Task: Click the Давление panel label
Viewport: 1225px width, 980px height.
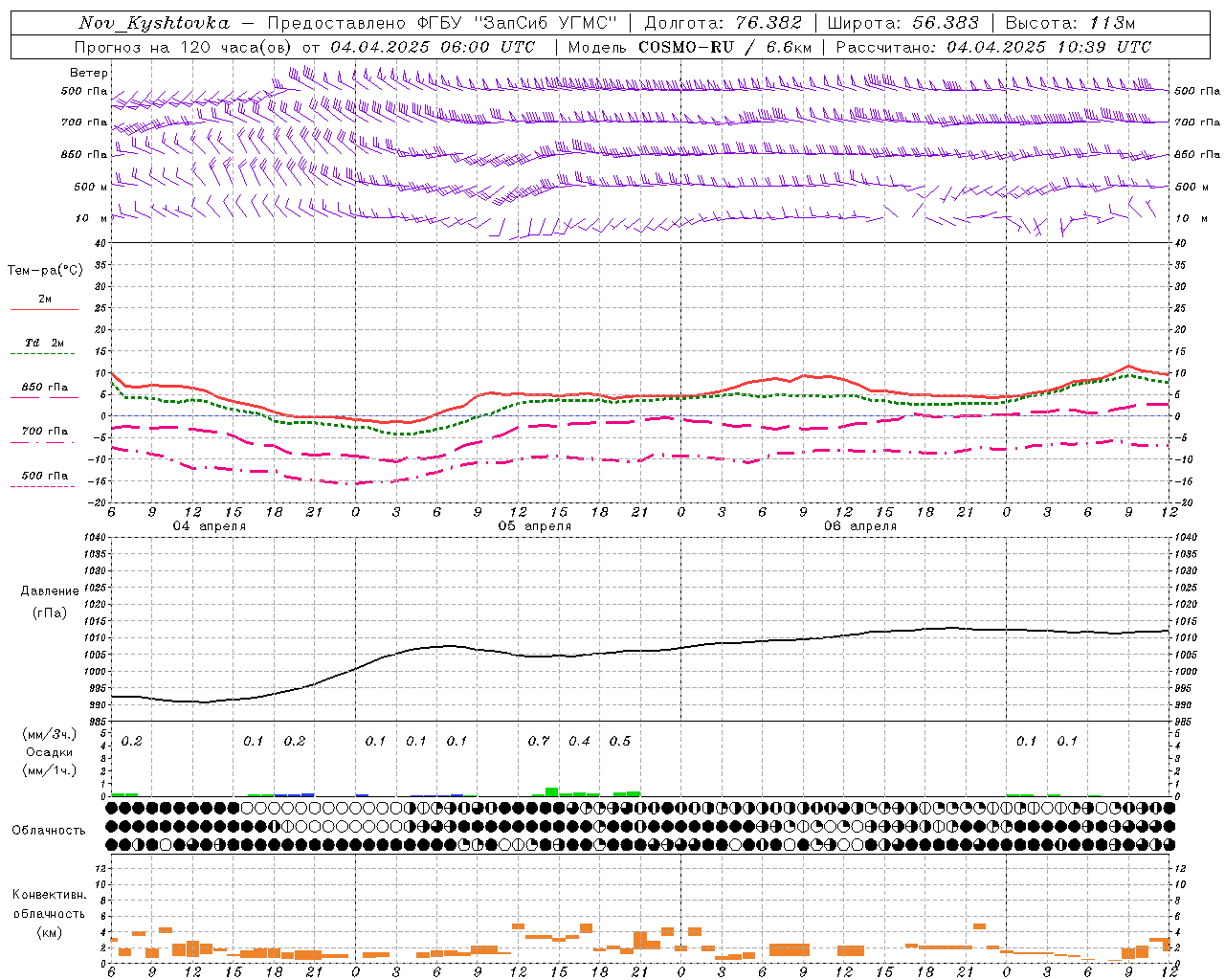Action: click(x=50, y=591)
